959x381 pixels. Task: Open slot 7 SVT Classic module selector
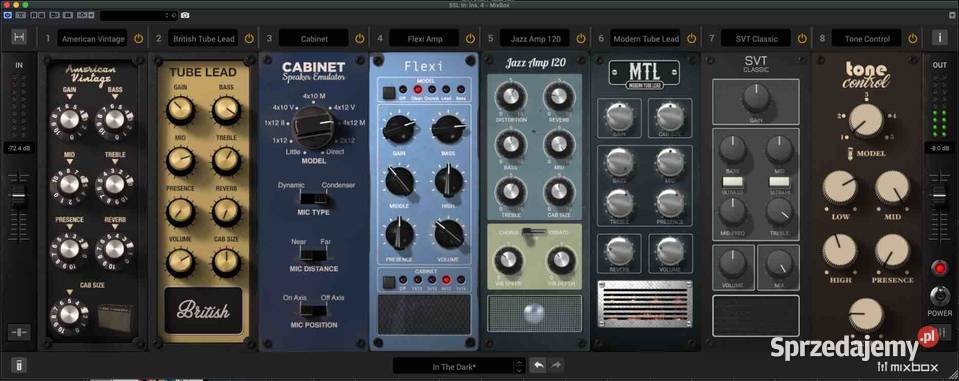pos(757,39)
